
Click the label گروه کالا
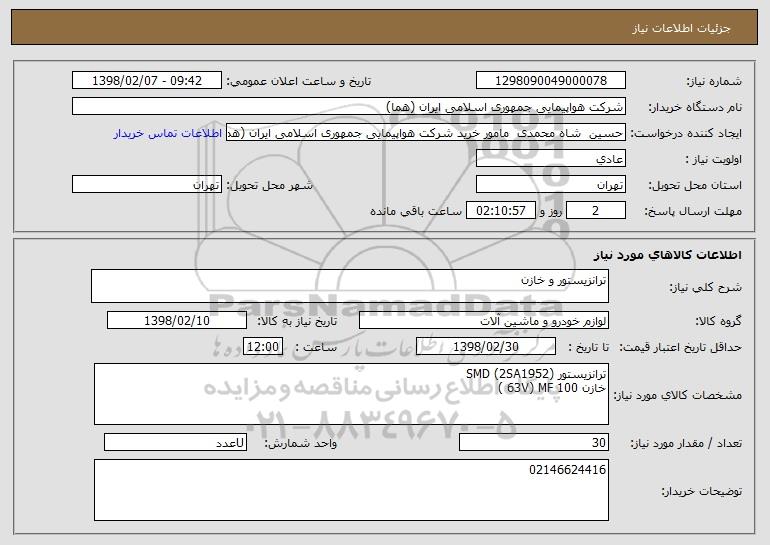719,322
